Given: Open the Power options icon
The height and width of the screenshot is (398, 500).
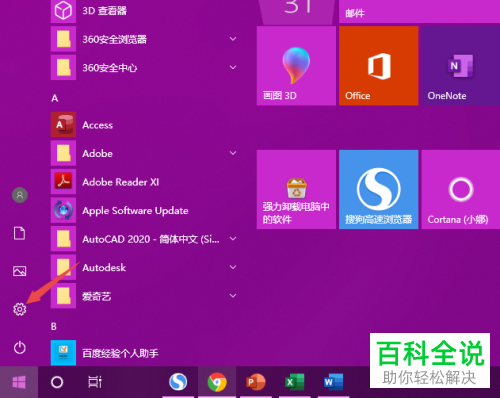Looking at the screenshot, I should (20, 348).
